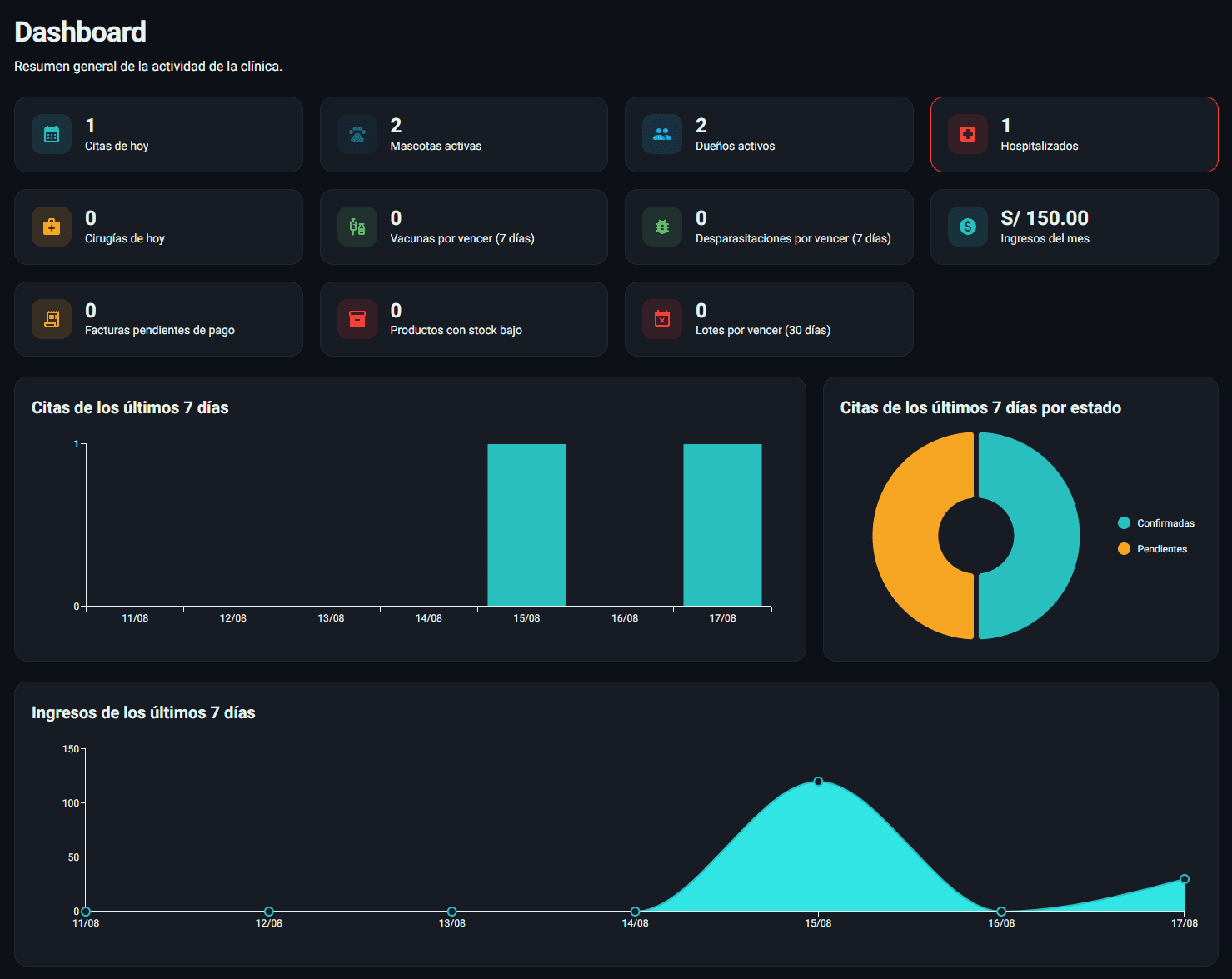Open the Cirugías de hoy label
Image resolution: width=1232 pixels, height=979 pixels.
125,238
